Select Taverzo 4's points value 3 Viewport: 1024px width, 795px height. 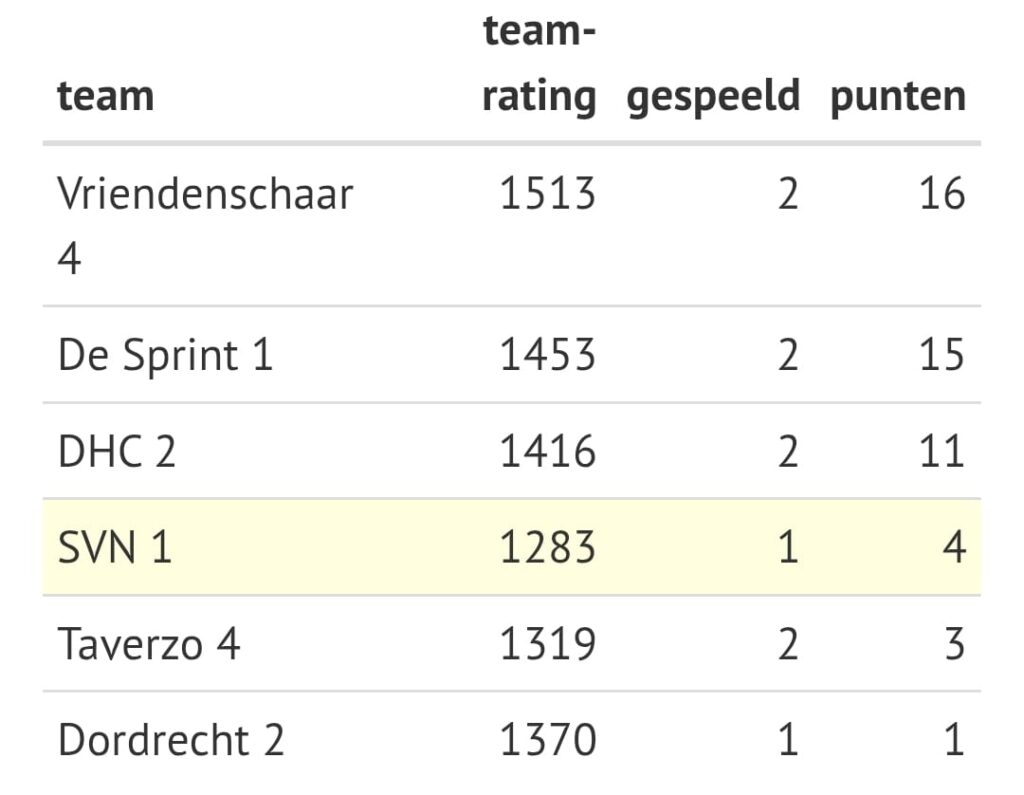click(953, 643)
